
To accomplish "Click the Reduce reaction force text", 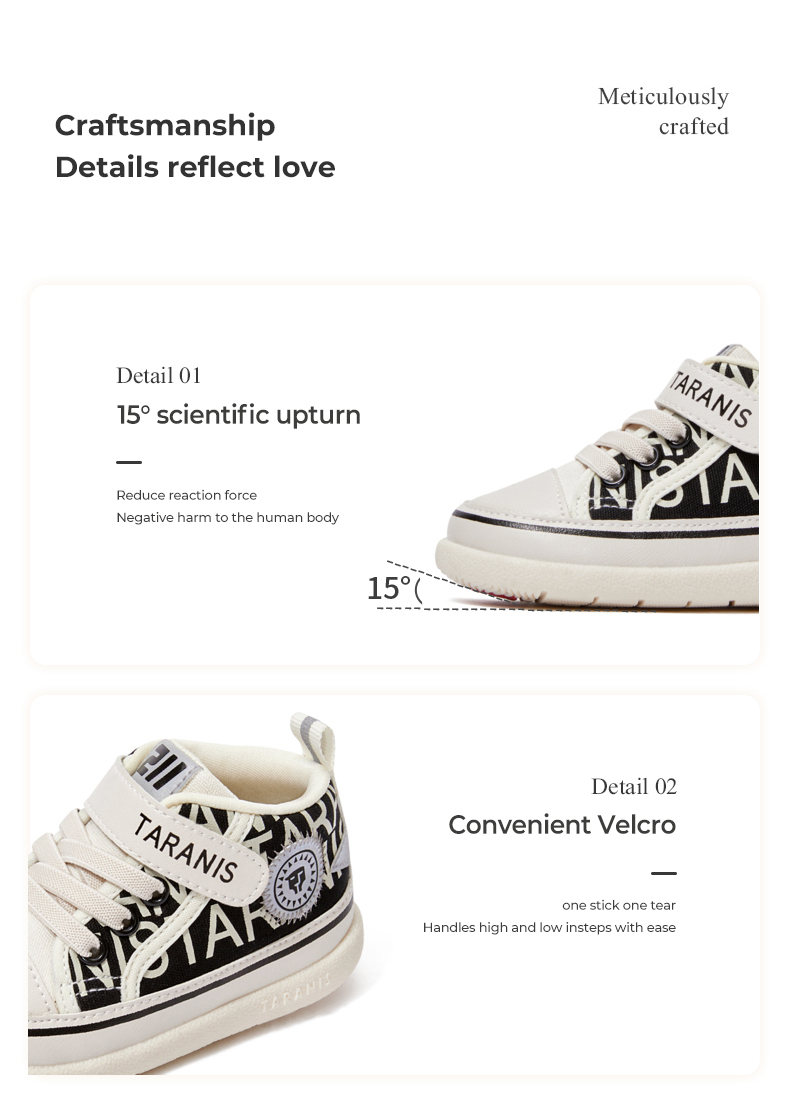I will 186,495.
